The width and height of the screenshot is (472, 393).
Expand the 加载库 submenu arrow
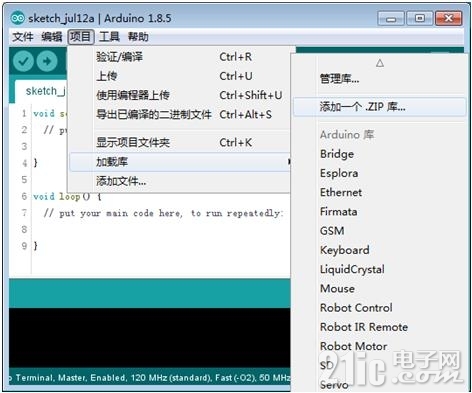pyautogui.click(x=289, y=162)
